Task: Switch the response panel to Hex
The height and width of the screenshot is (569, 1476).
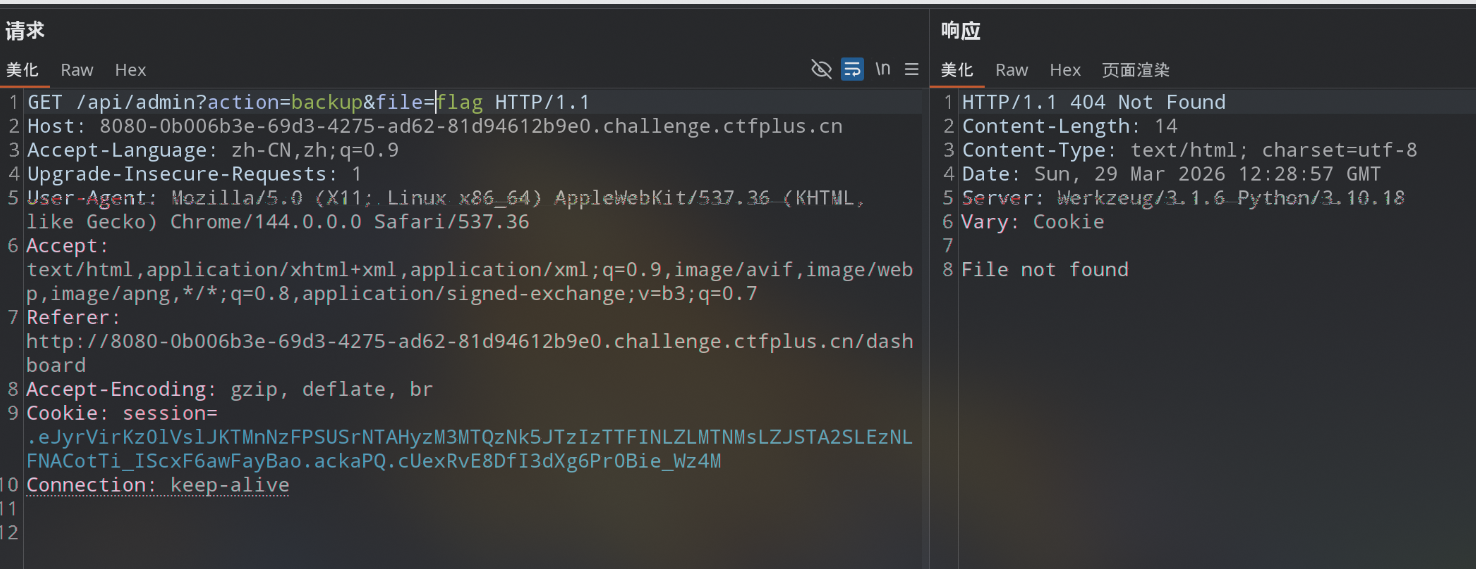Action: [1065, 70]
